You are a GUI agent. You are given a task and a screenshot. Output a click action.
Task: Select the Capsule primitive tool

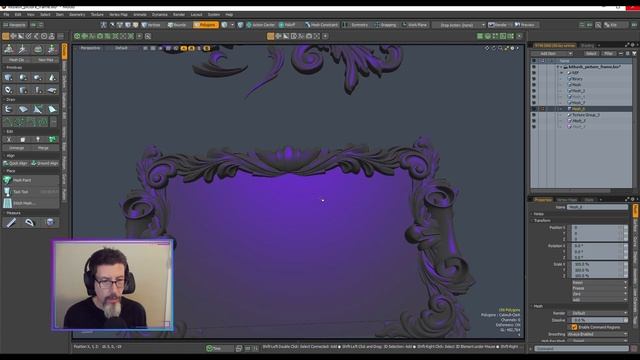click(38, 77)
